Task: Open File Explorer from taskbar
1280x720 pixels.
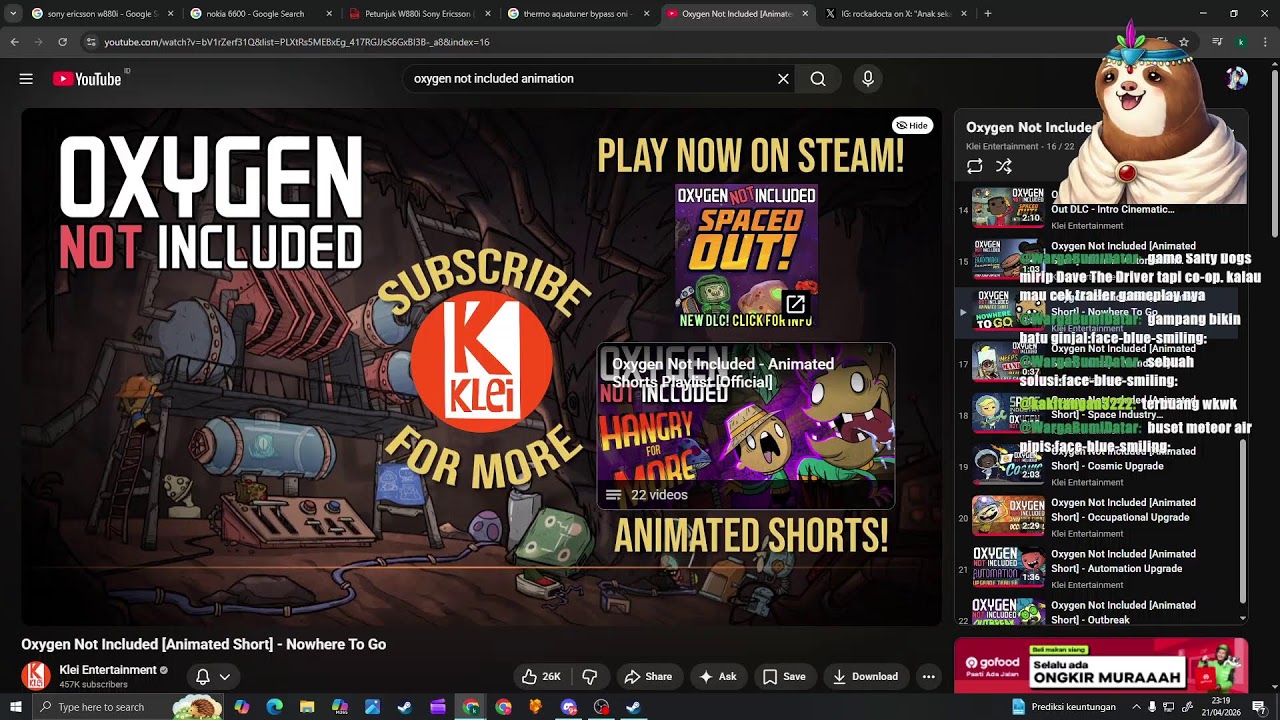Action: 307,707
